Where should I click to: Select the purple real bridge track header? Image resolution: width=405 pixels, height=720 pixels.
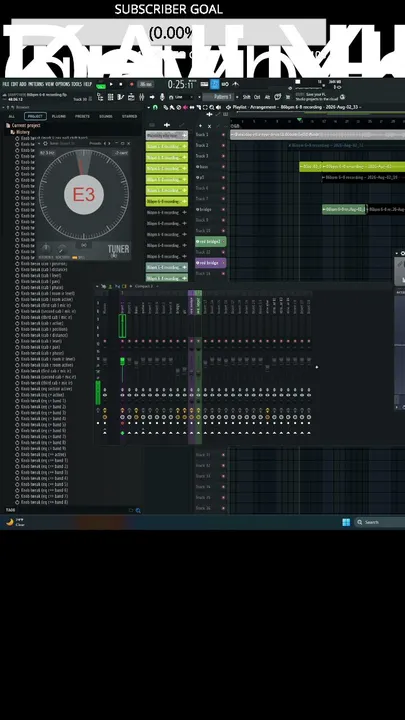211,263
